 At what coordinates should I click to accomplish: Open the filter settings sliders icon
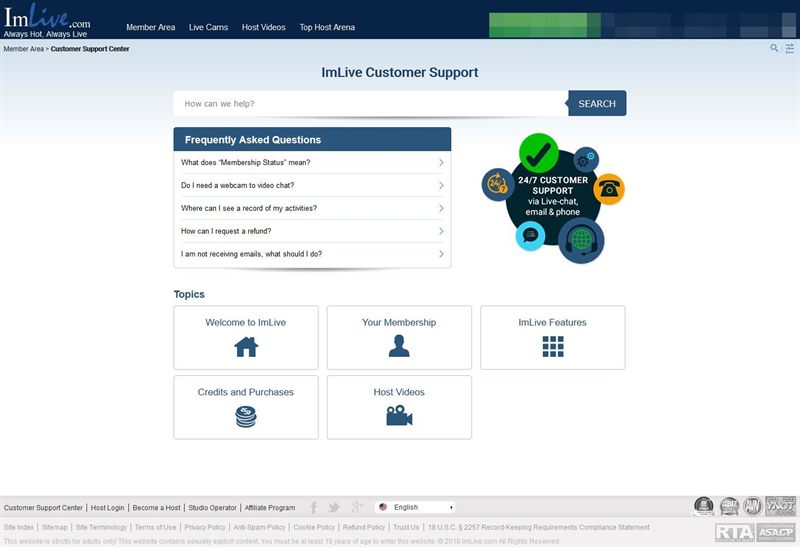790,48
